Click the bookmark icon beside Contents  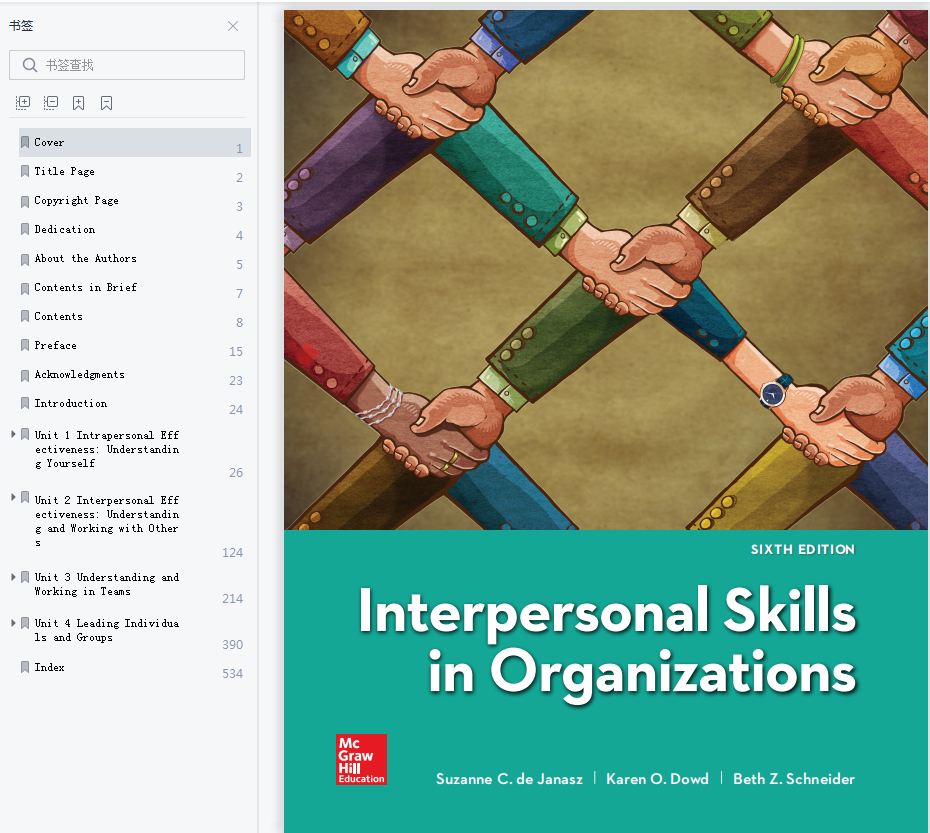pyautogui.click(x=25, y=316)
